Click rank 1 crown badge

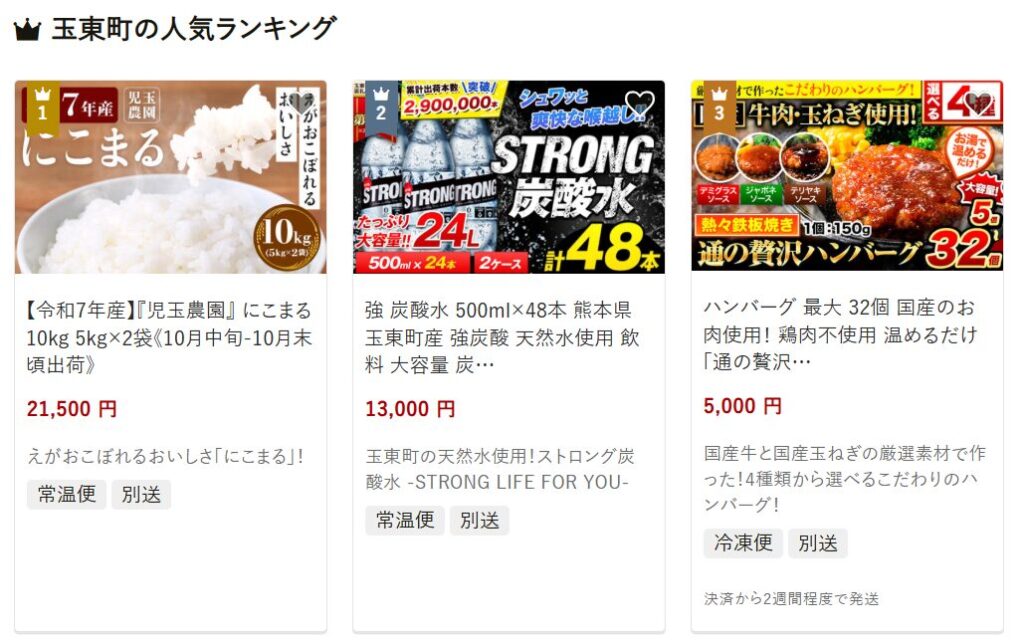(x=43, y=103)
